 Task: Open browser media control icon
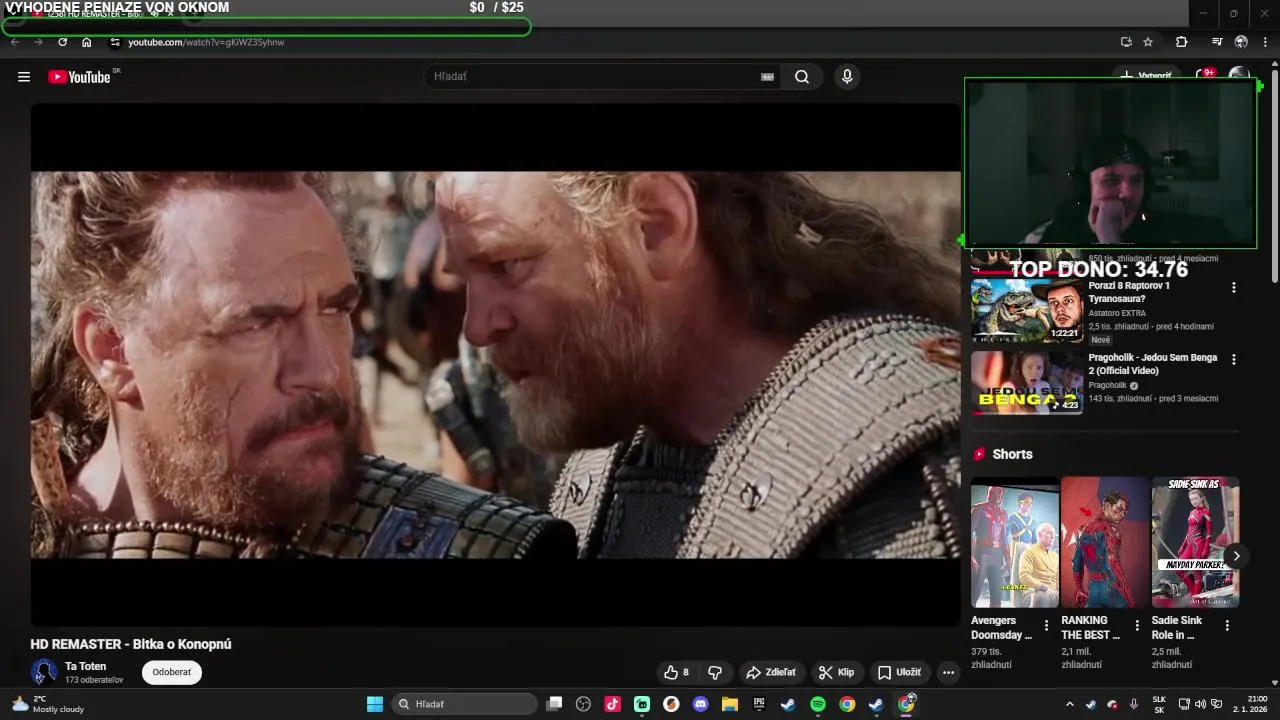[1217, 42]
